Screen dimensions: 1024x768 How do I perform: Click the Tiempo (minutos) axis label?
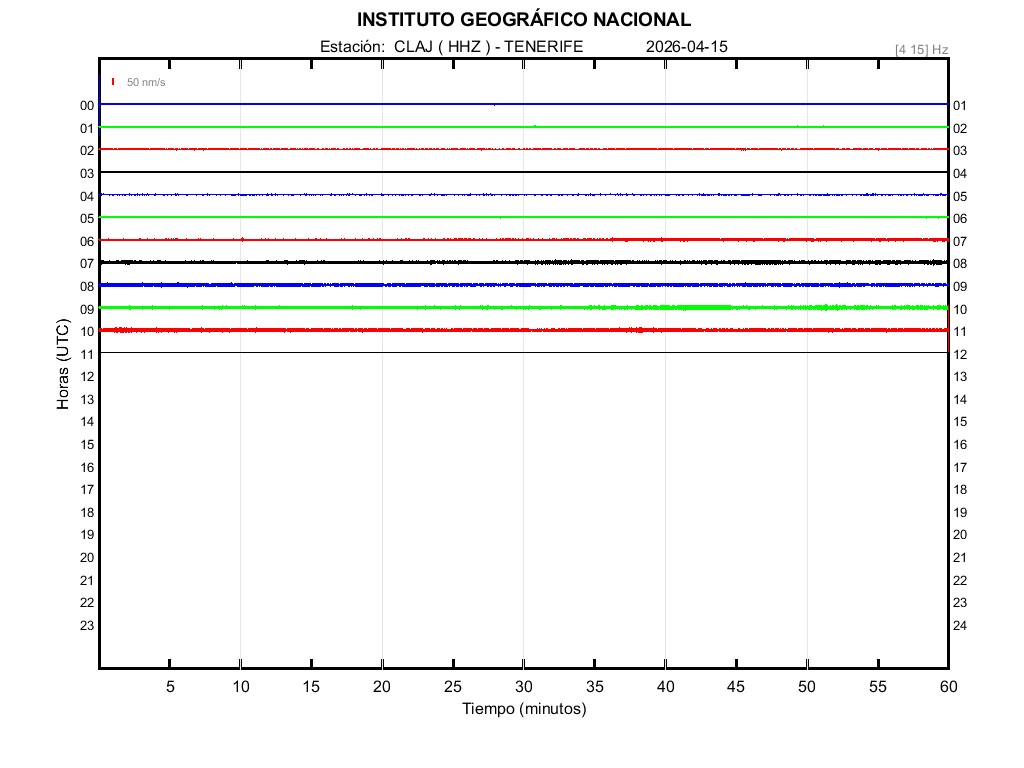[523, 709]
